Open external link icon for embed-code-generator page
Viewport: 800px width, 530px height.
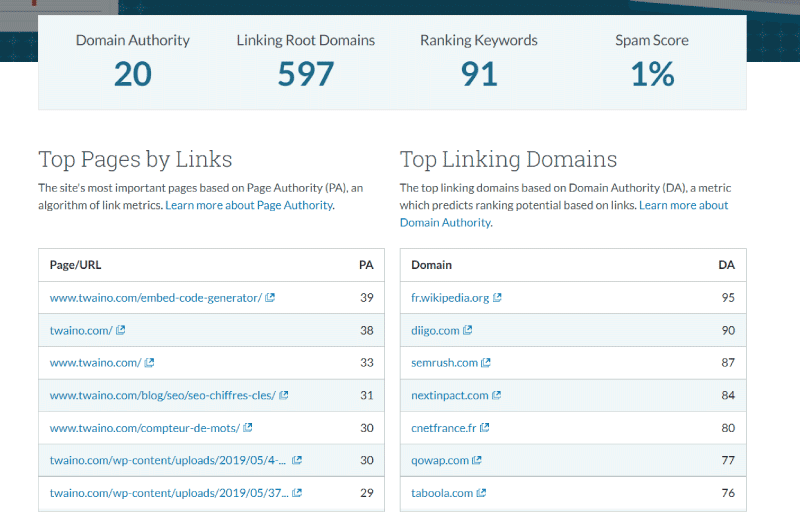pyautogui.click(x=270, y=297)
